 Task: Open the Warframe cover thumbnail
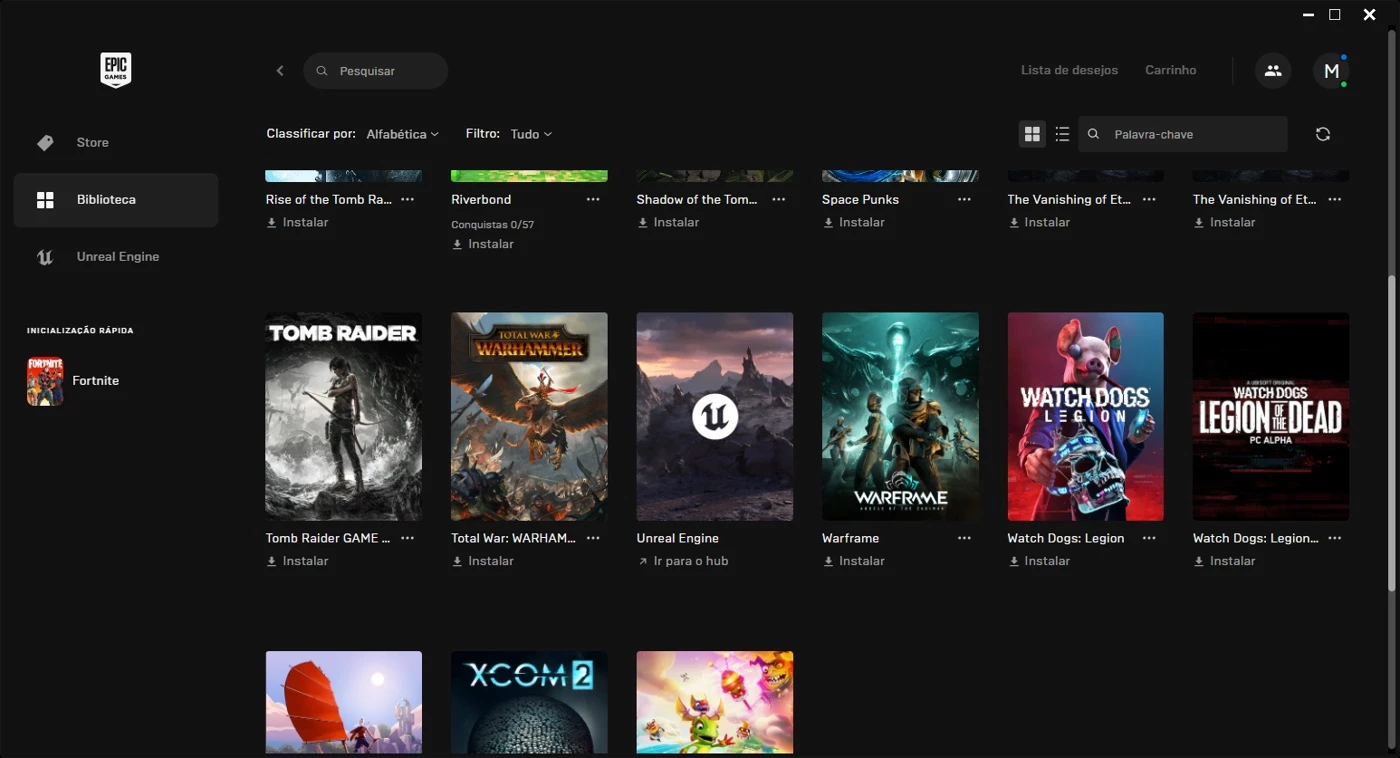(x=900, y=417)
